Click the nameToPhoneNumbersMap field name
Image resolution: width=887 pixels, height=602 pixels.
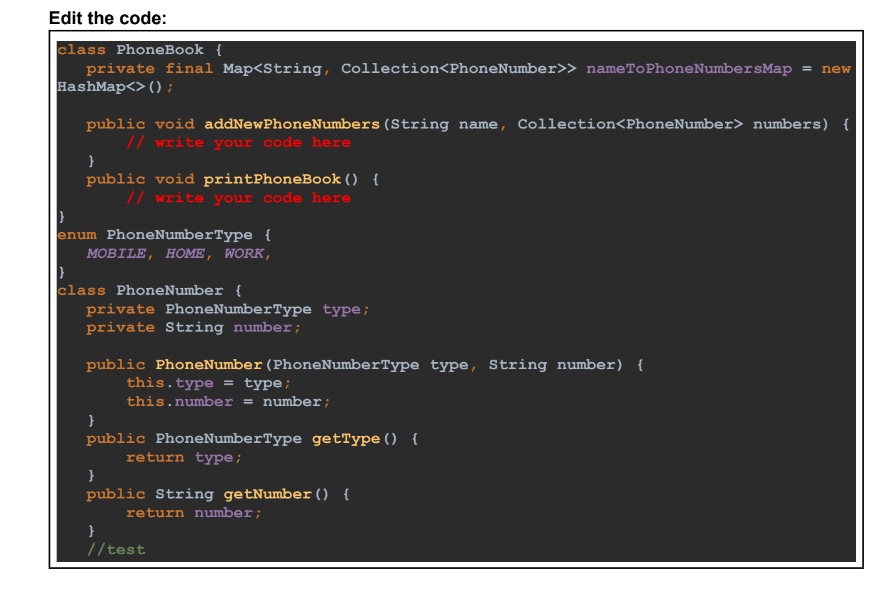(x=690, y=68)
